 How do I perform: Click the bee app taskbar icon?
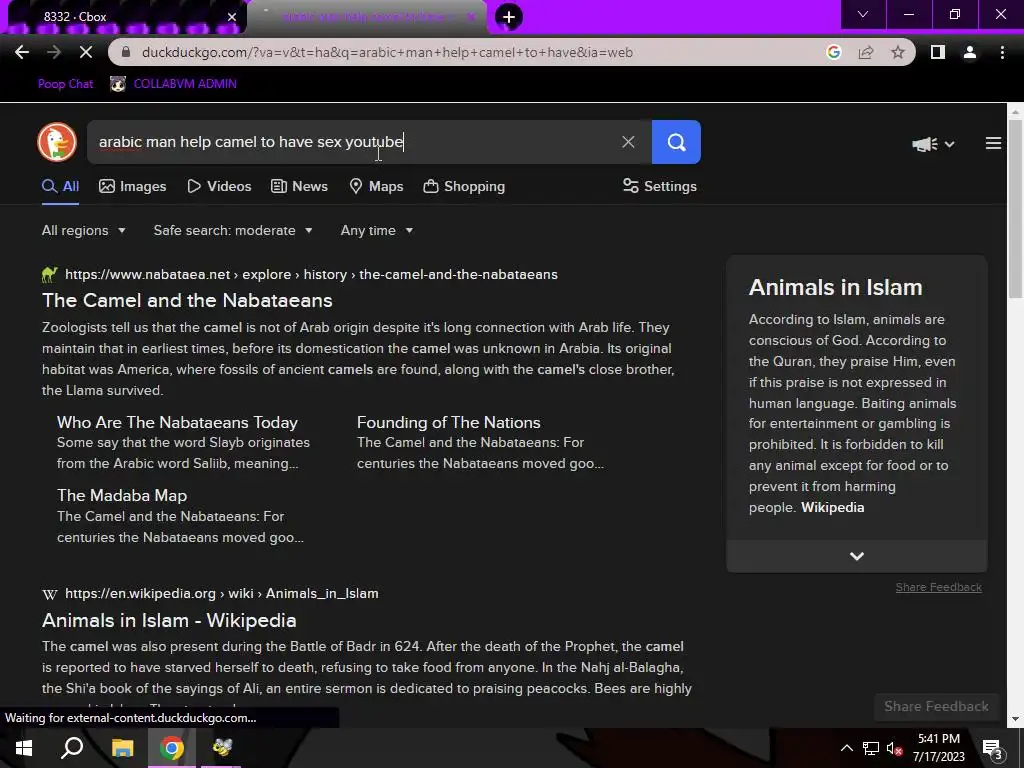pos(222,748)
